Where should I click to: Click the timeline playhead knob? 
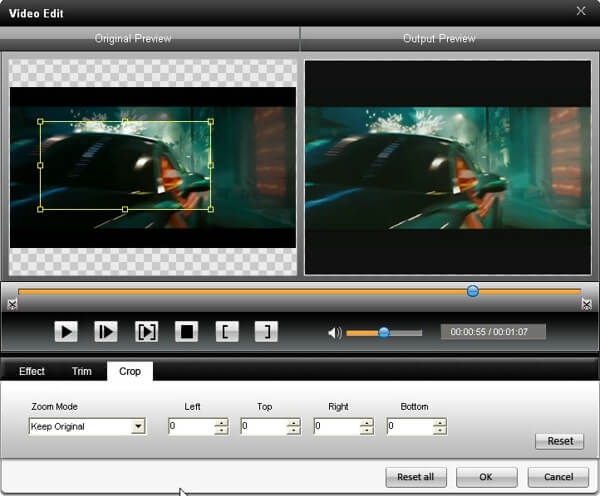473,291
